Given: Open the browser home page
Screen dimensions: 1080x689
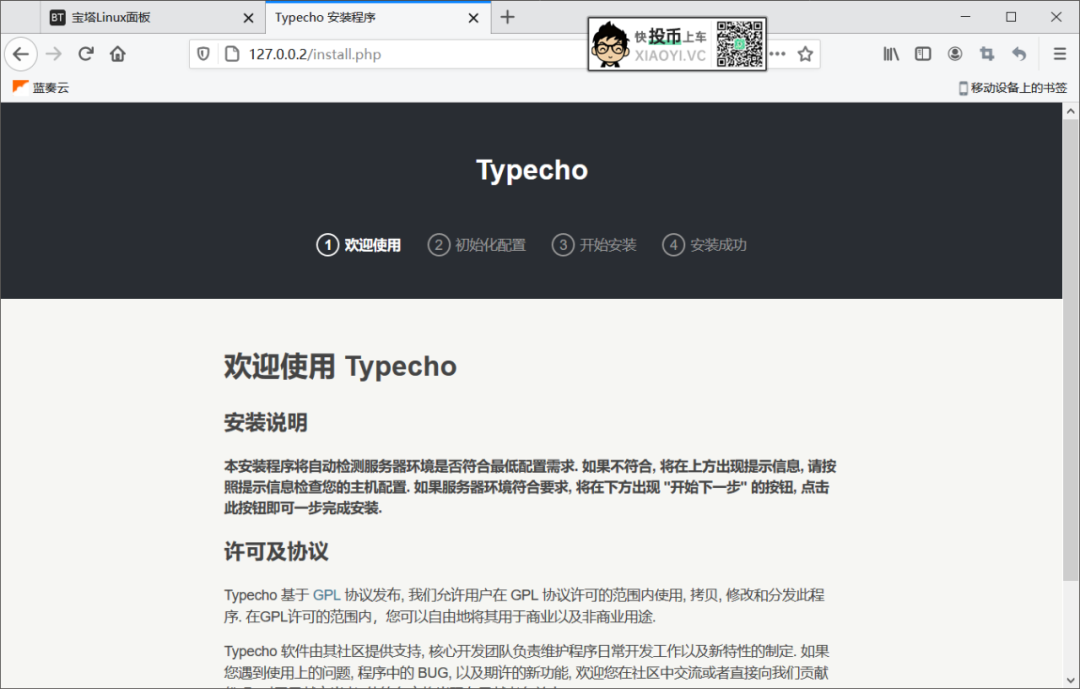Looking at the screenshot, I should point(118,54).
